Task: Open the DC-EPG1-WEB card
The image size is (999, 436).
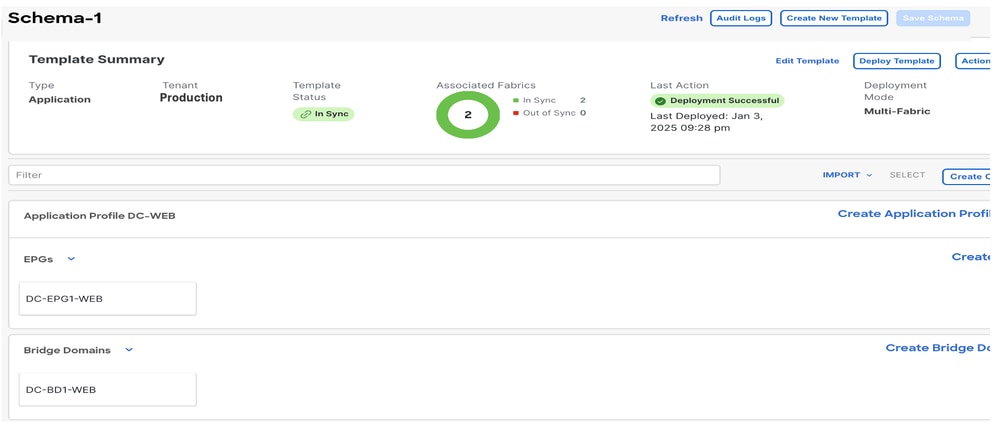Action: pyautogui.click(x=108, y=298)
